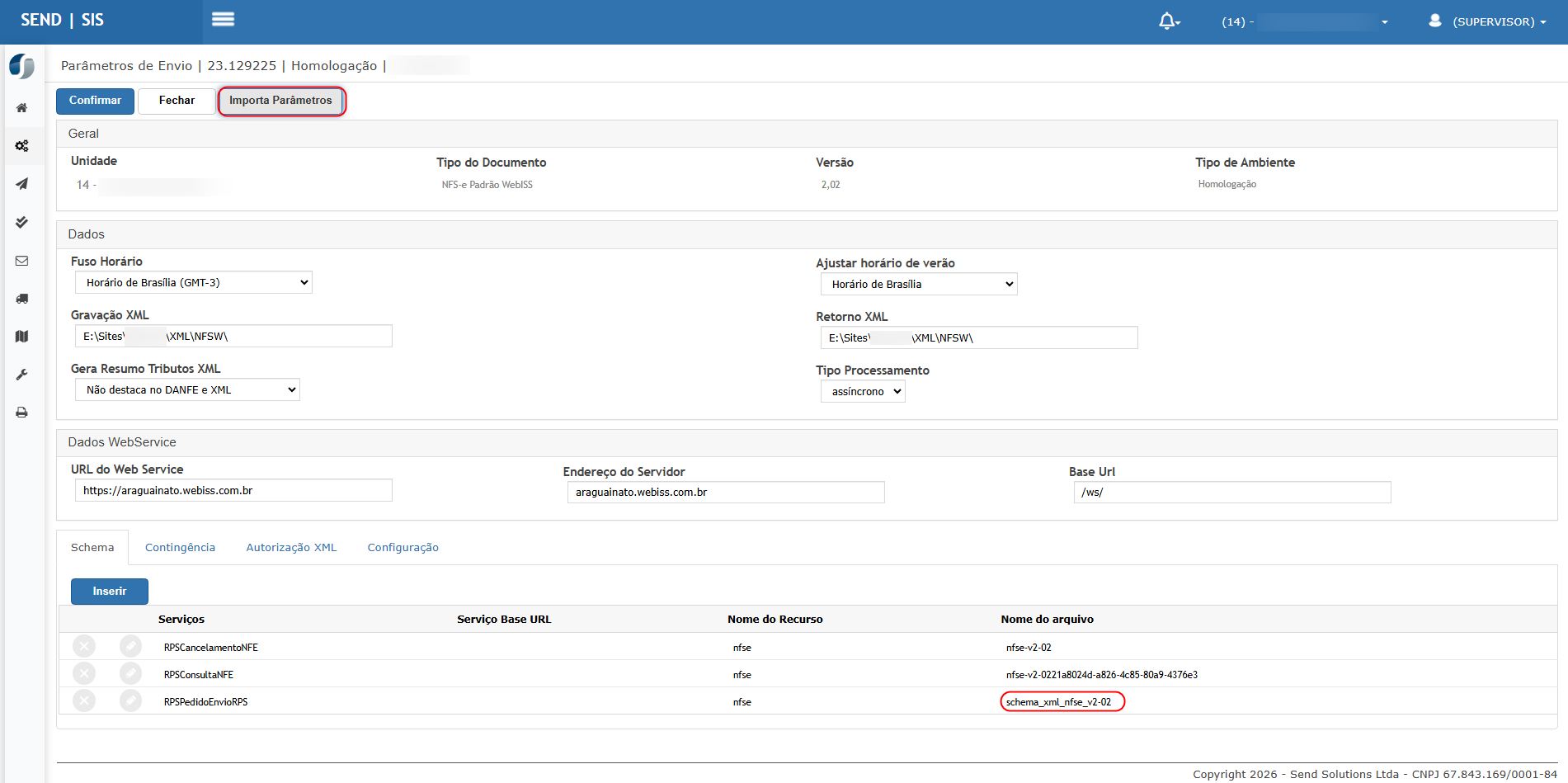Expand the Fuso Horário dropdown

tap(194, 283)
